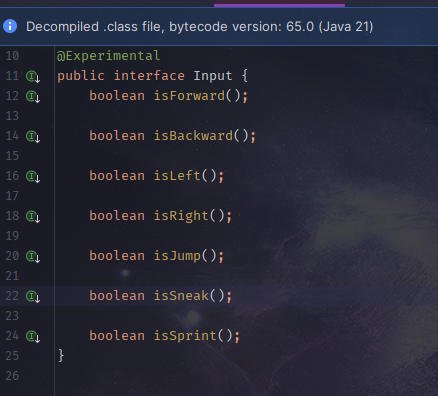Click line number 13 in the gutter
The height and width of the screenshot is (396, 438).
(12, 116)
